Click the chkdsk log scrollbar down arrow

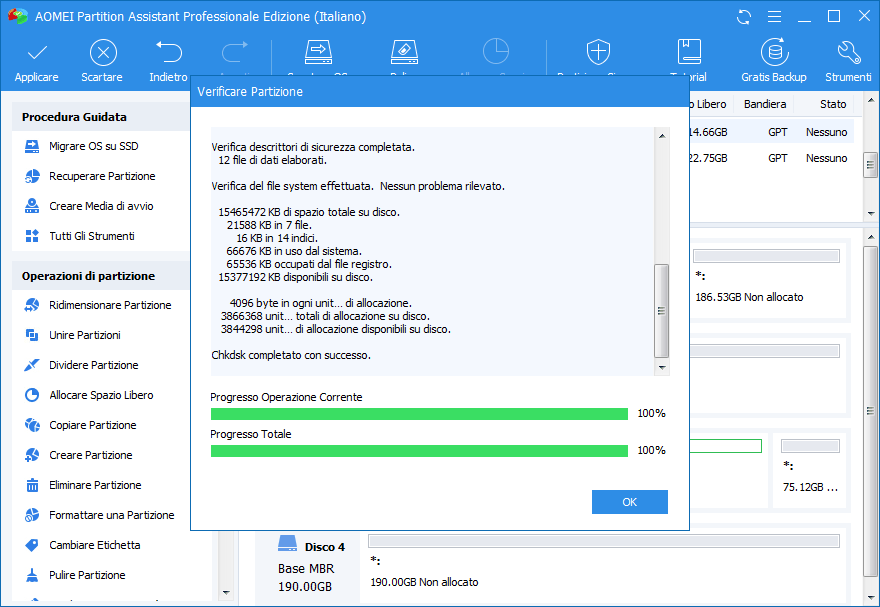point(662,368)
